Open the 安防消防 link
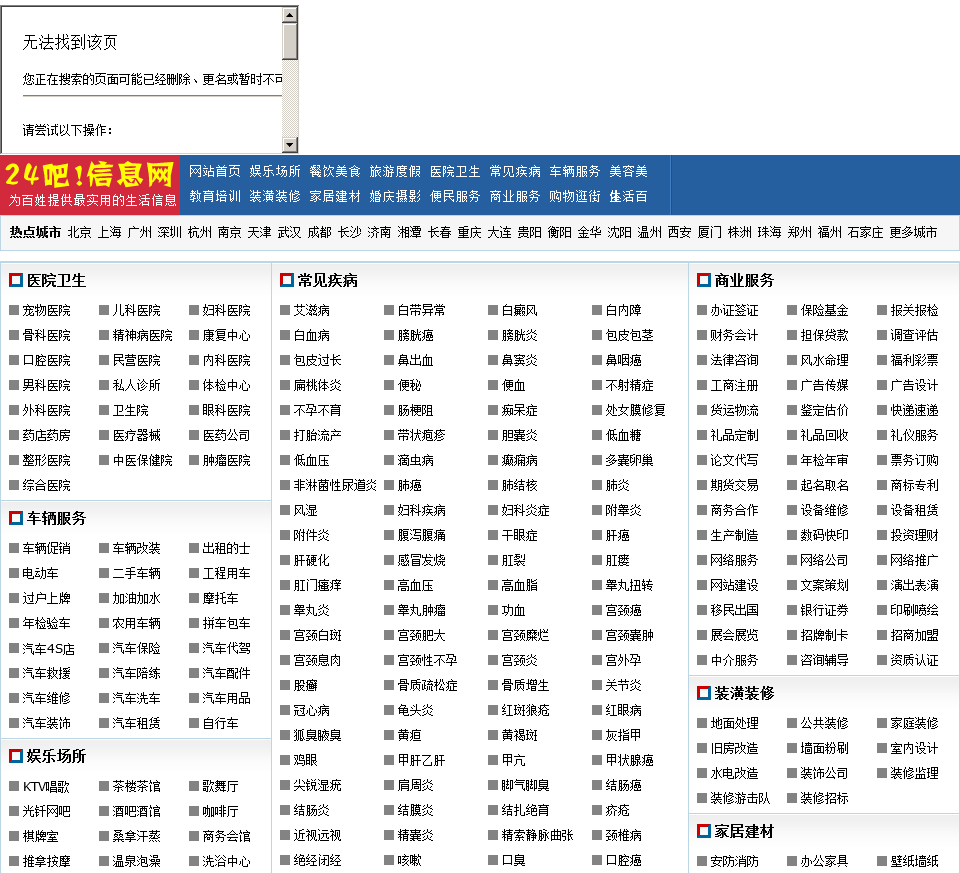Image resolution: width=960 pixels, height=873 pixels. (734, 861)
